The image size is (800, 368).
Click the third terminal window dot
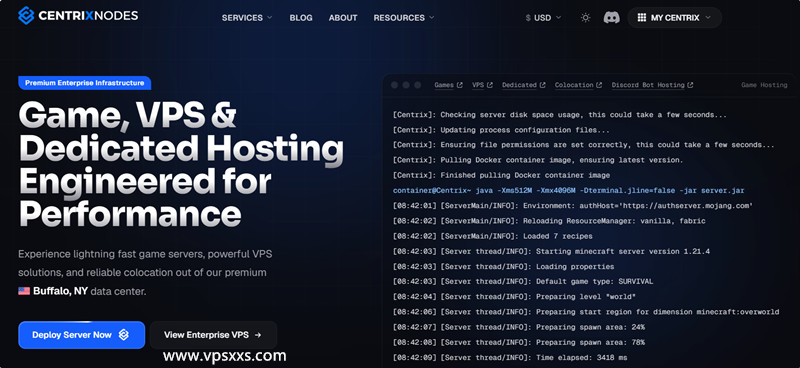click(x=417, y=85)
